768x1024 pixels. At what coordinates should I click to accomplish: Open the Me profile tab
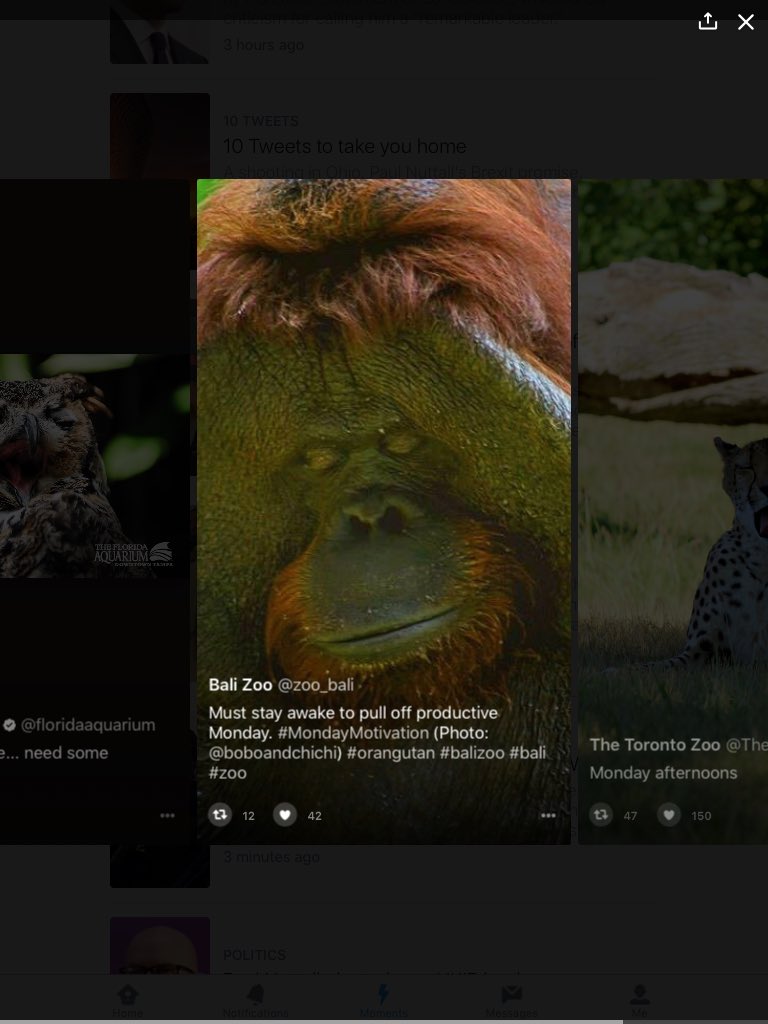639,1000
